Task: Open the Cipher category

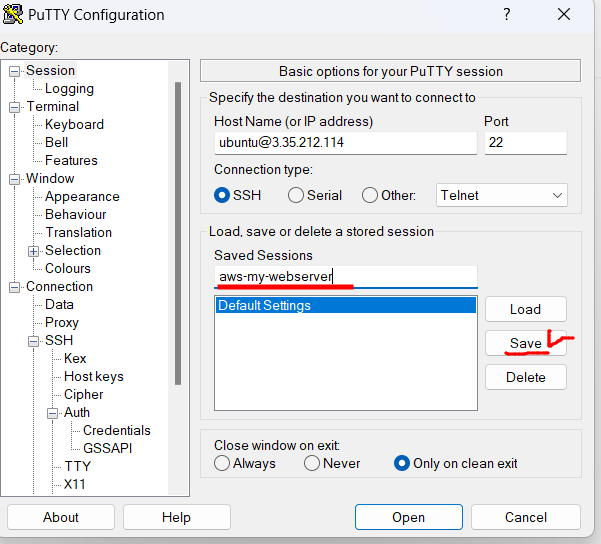Action: pos(84,395)
